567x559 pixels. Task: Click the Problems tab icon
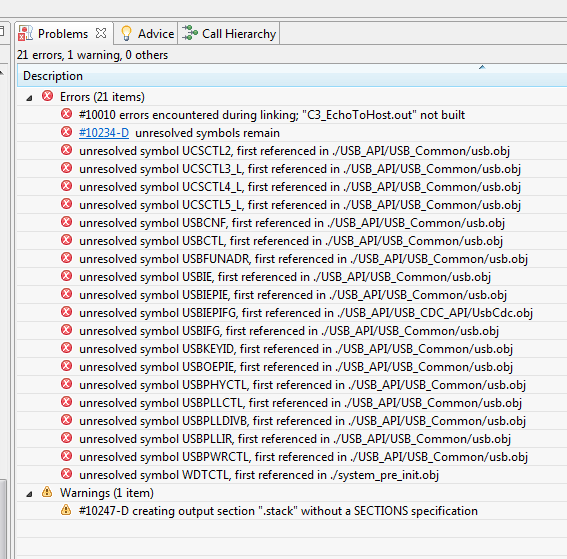(25, 33)
